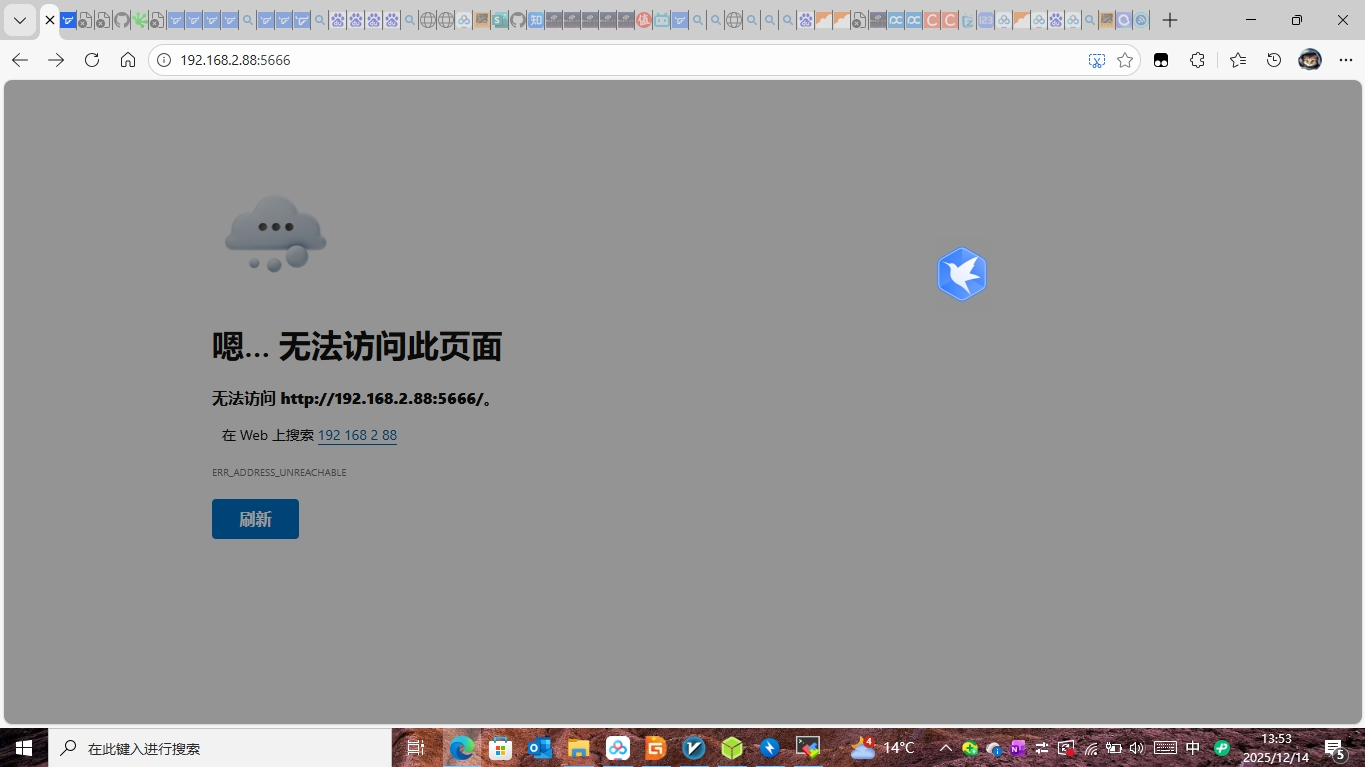Reload the page from the toolbar
Screen dimensions: 1365x767
[92, 60]
